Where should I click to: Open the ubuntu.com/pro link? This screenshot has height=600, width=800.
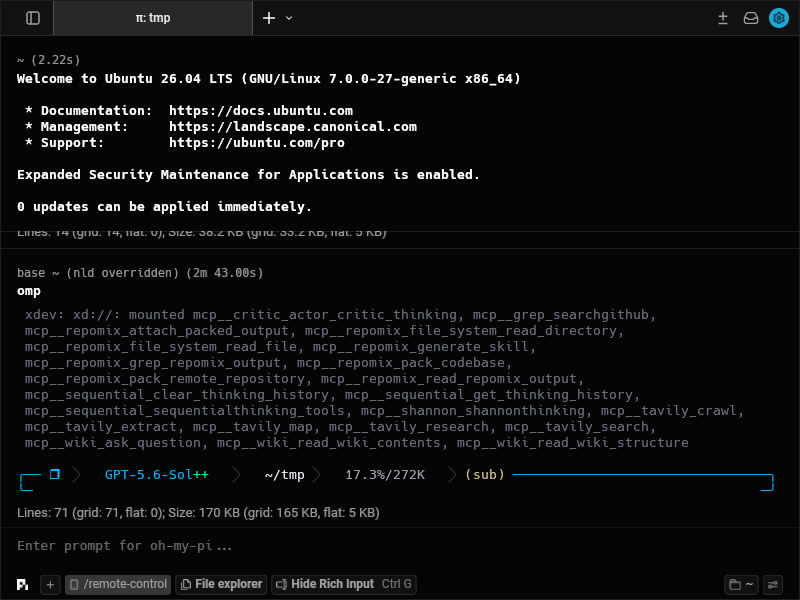click(x=257, y=143)
